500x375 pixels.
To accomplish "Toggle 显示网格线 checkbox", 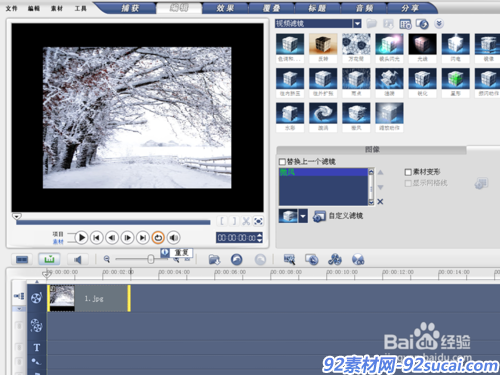I will coord(408,183).
